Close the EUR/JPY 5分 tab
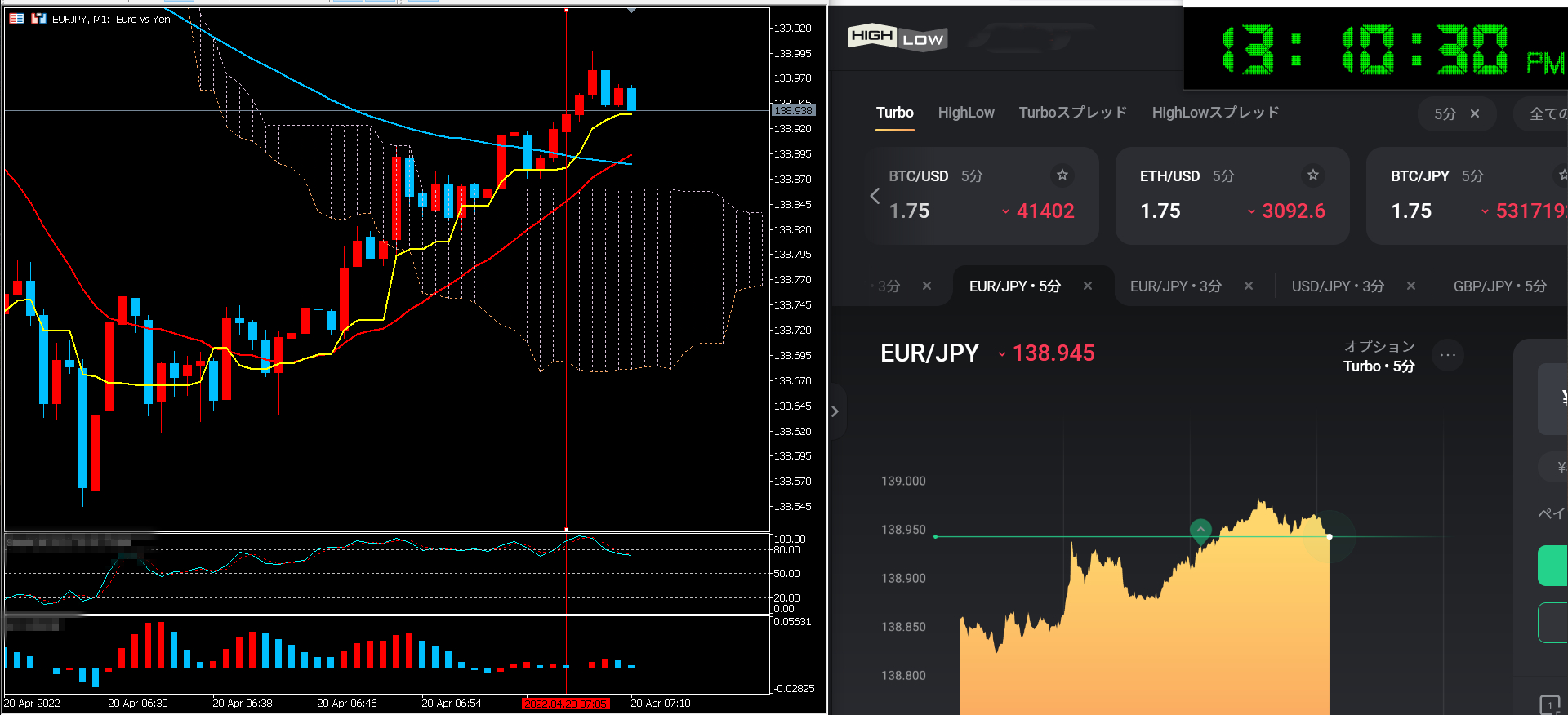 pos(1087,286)
